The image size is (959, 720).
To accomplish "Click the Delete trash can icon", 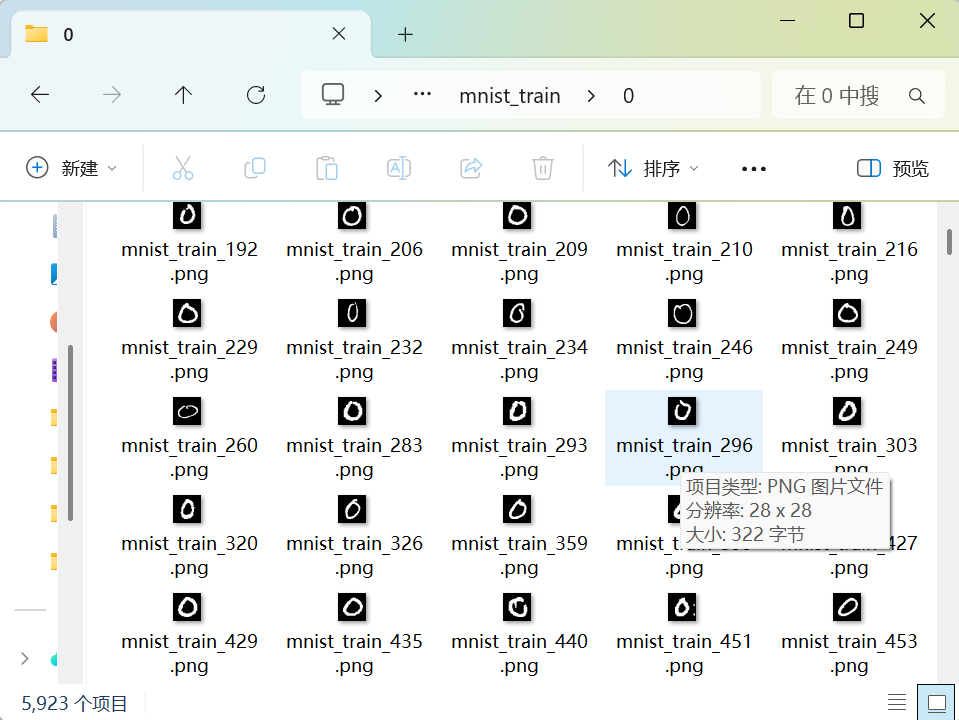I will (543, 168).
